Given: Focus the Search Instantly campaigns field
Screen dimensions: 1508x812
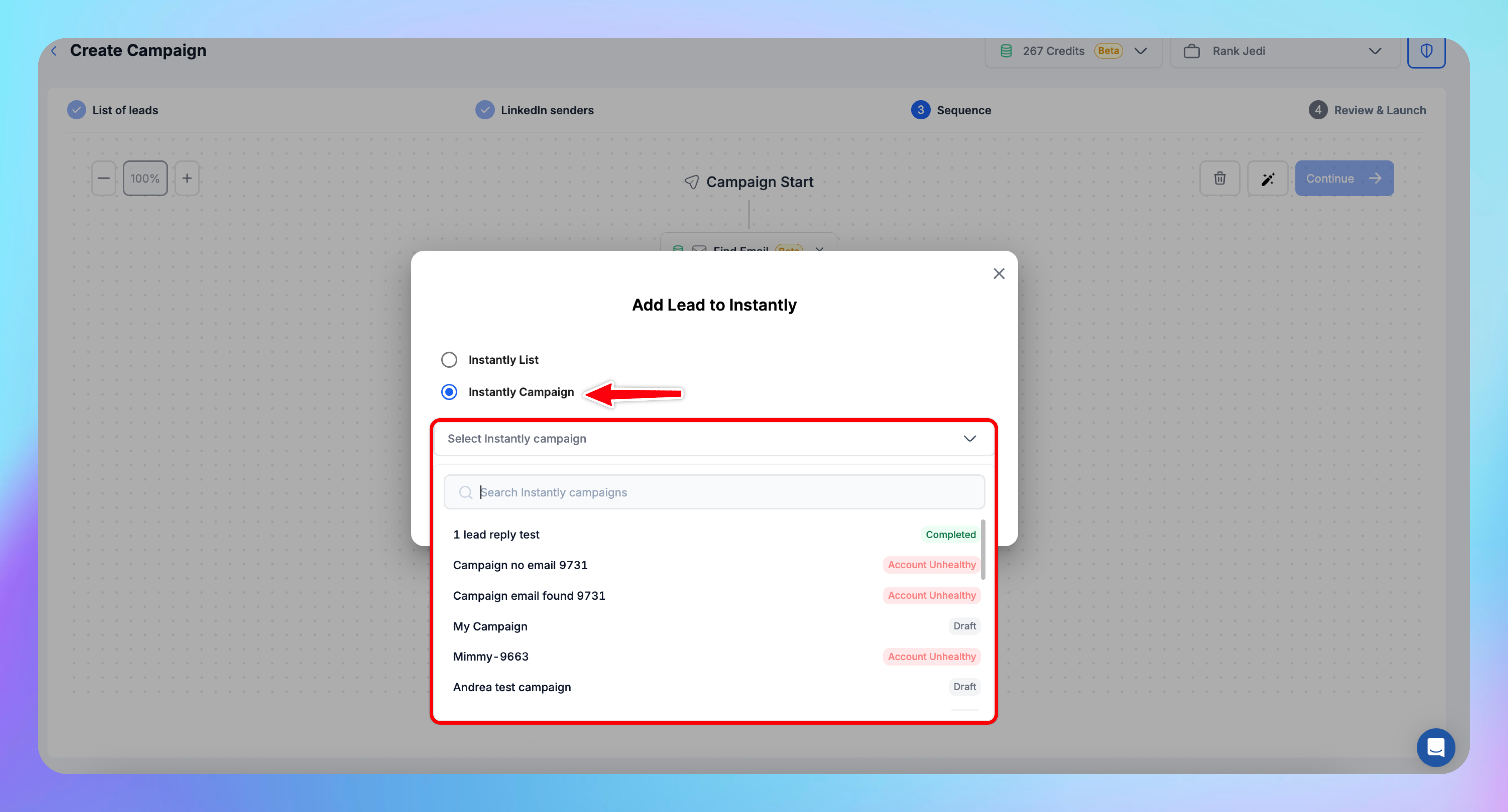Looking at the screenshot, I should pyautogui.click(x=714, y=492).
